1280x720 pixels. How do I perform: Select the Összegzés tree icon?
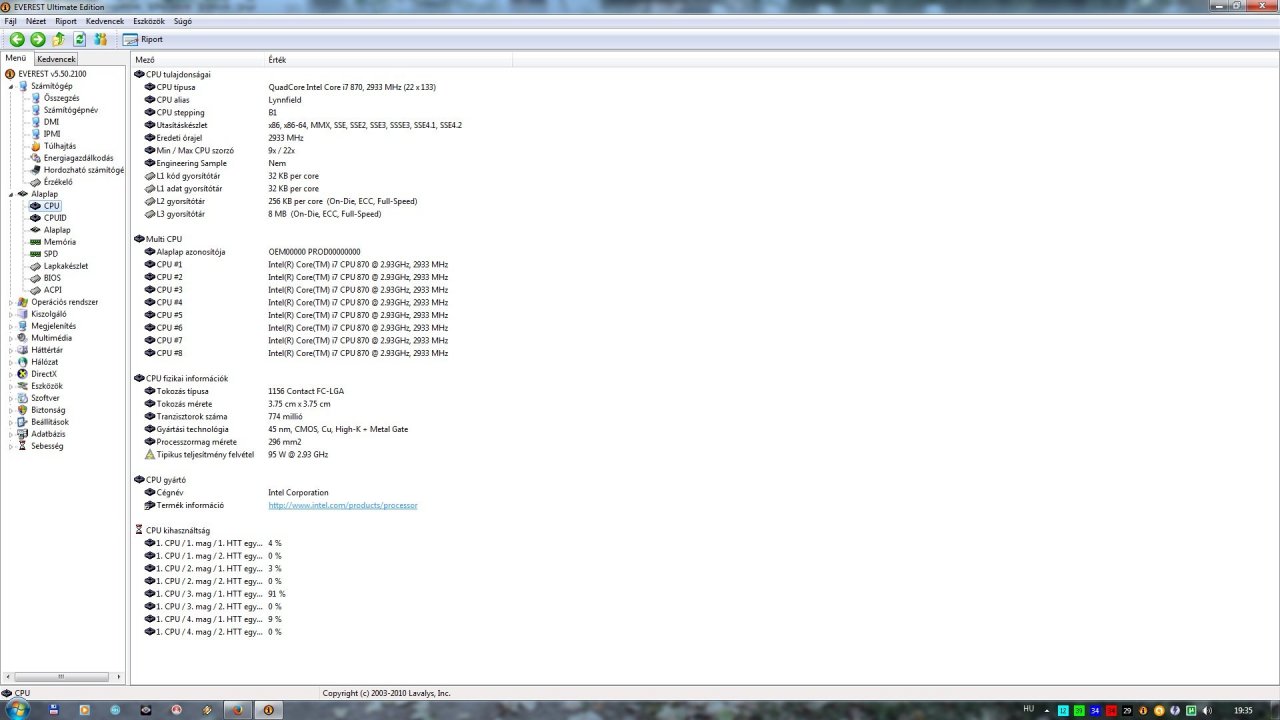point(36,98)
